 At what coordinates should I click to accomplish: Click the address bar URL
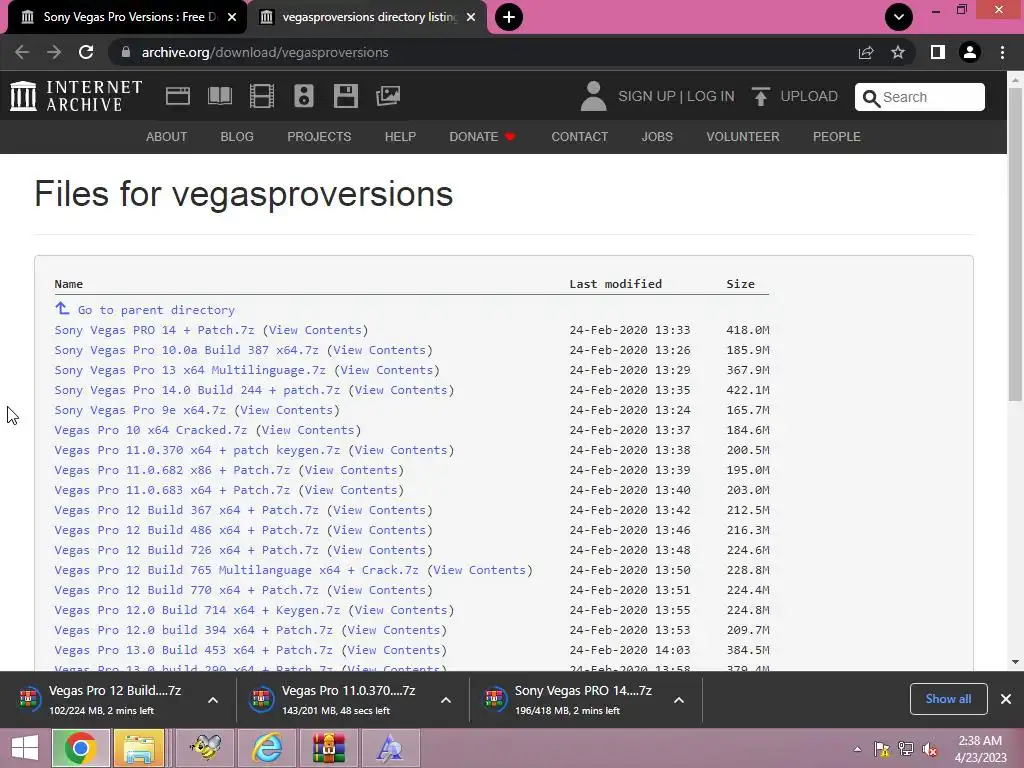(x=265, y=52)
